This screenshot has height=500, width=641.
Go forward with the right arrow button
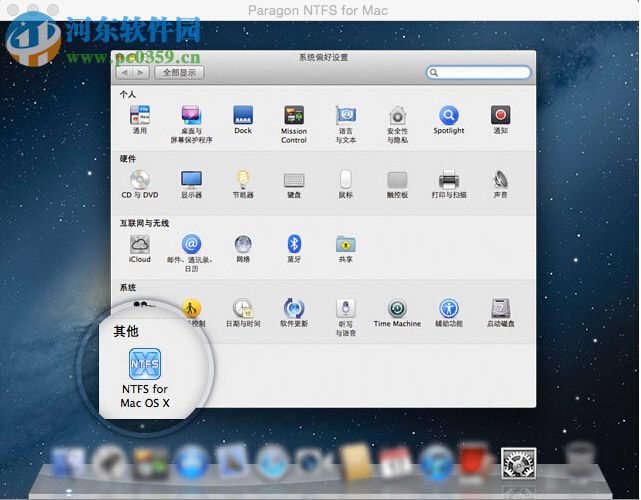click(x=140, y=73)
